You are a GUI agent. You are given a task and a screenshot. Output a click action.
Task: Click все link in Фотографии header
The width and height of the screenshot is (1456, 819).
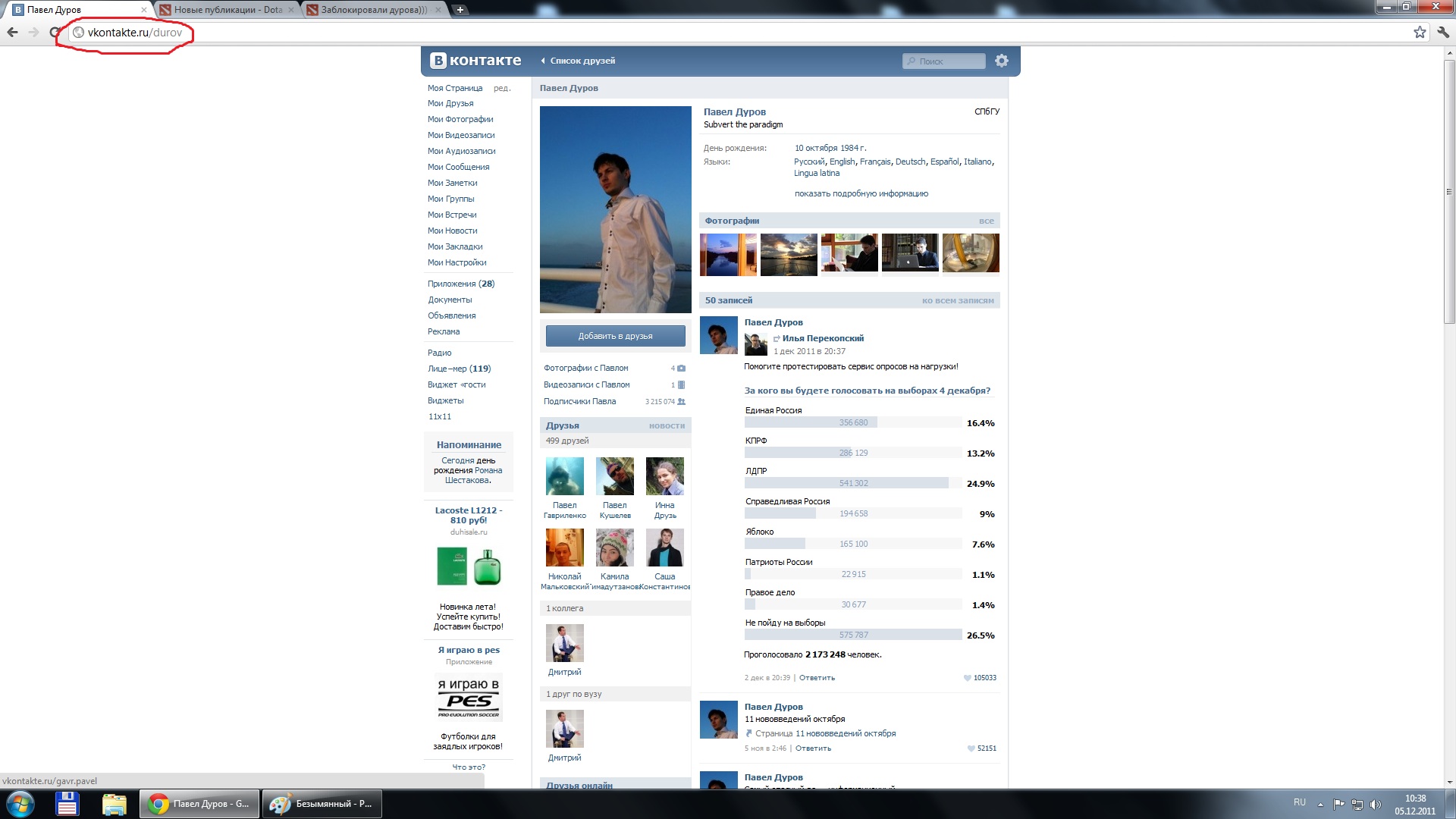(x=986, y=221)
